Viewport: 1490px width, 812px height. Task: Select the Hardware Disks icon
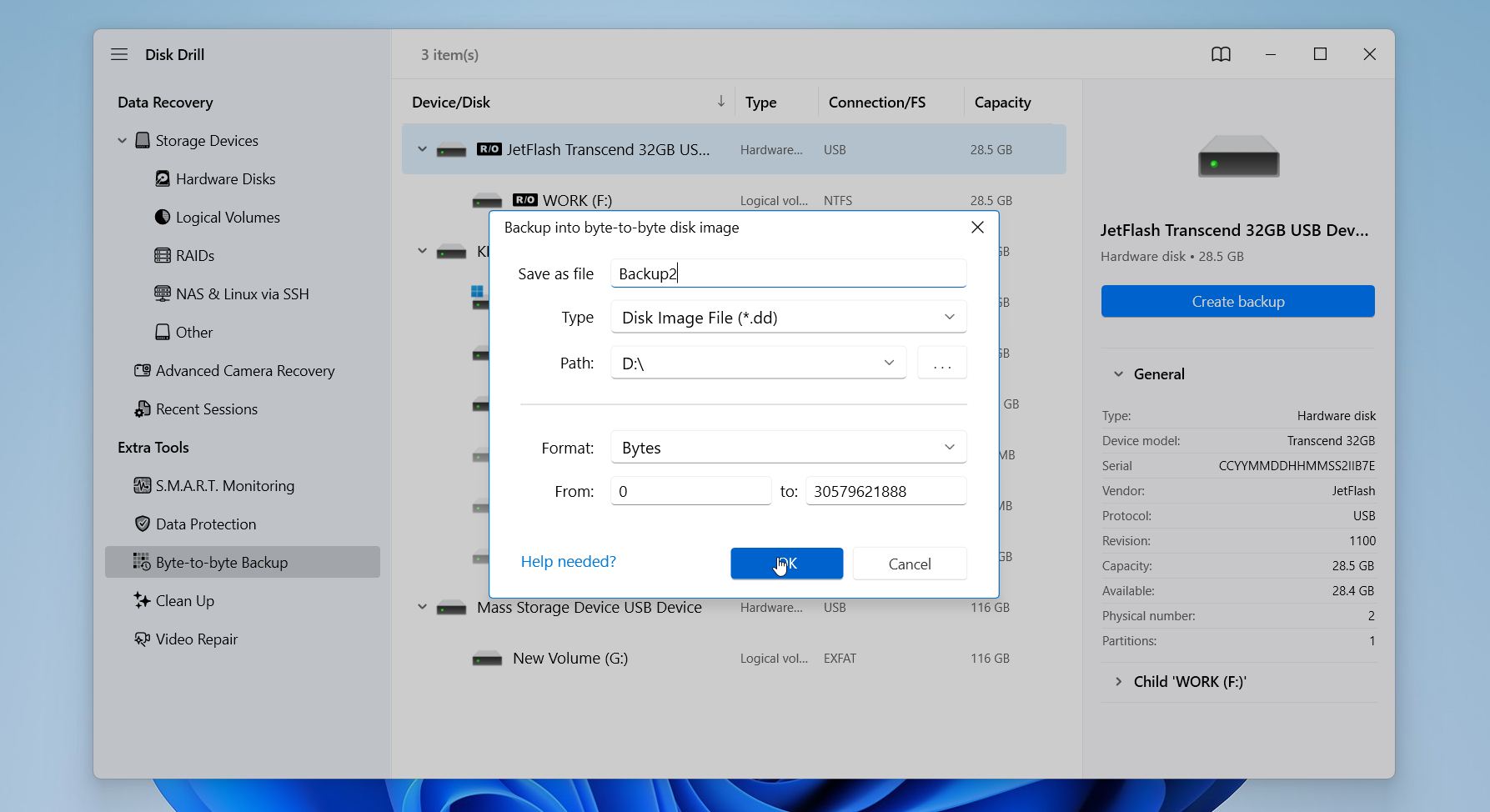pos(163,178)
